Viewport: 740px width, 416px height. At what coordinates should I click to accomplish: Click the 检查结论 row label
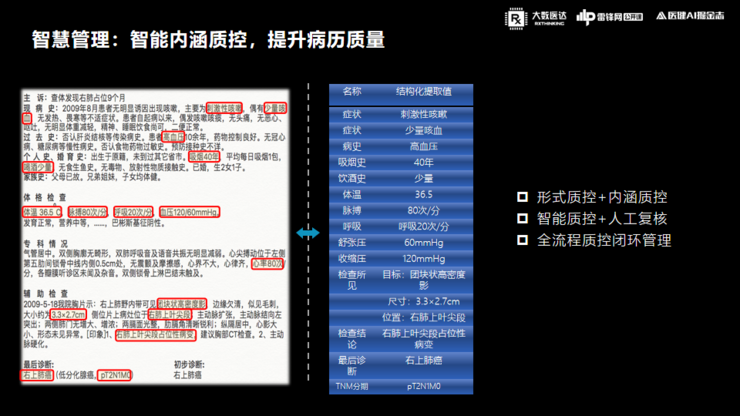tap(352, 339)
